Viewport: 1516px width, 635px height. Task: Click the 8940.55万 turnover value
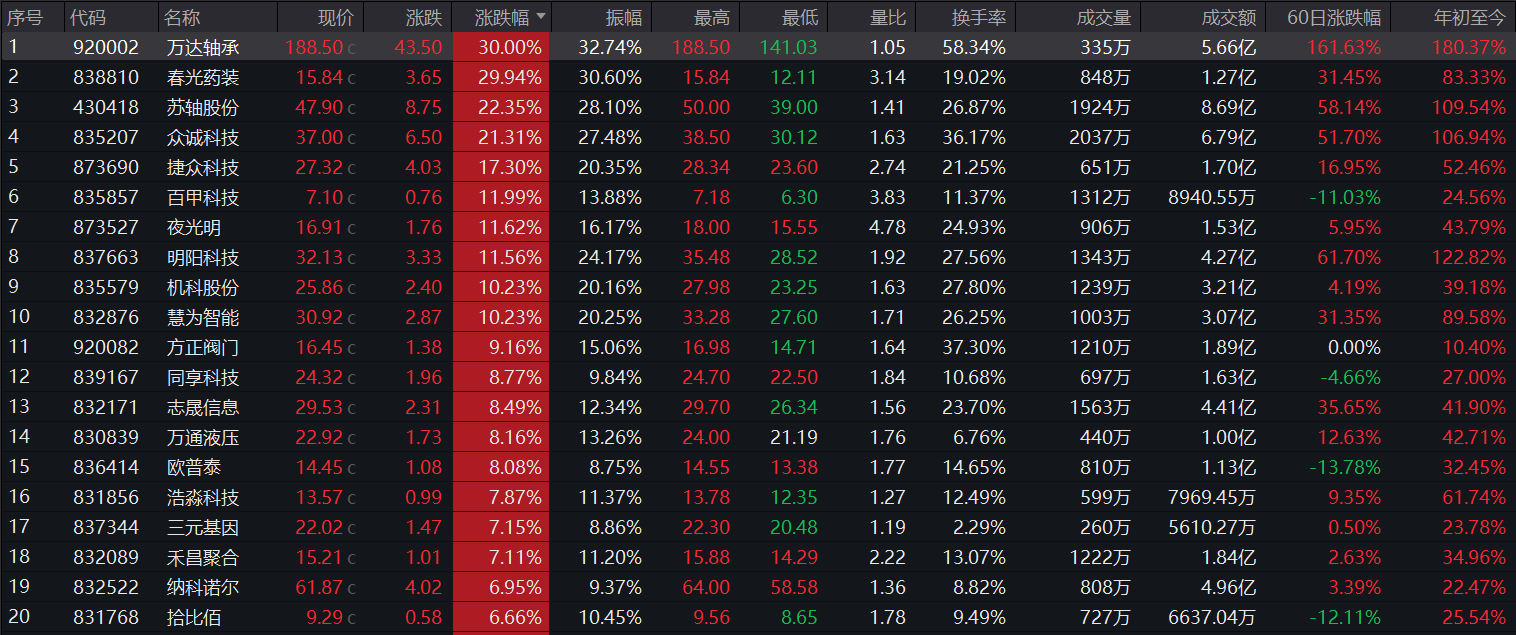tap(1213, 197)
